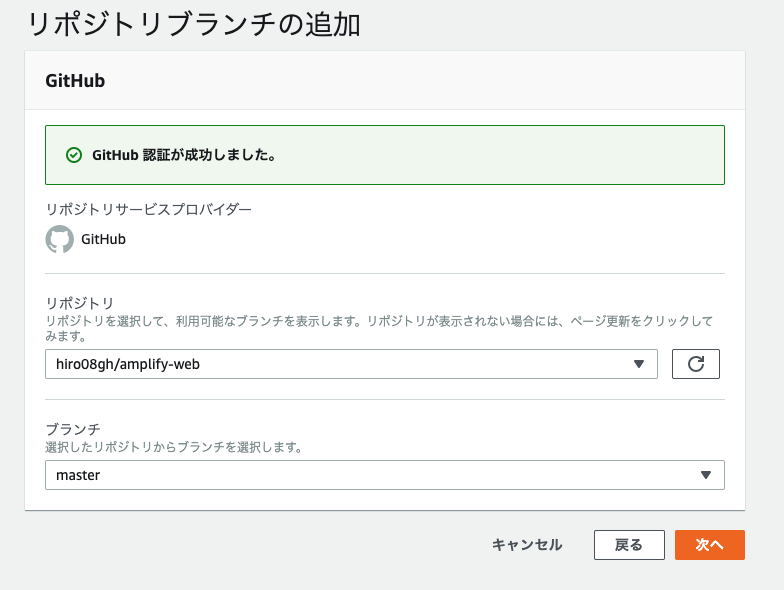Viewport: 784px width, 590px height.
Task: Click the ブランチ field label
Action: tap(72, 429)
